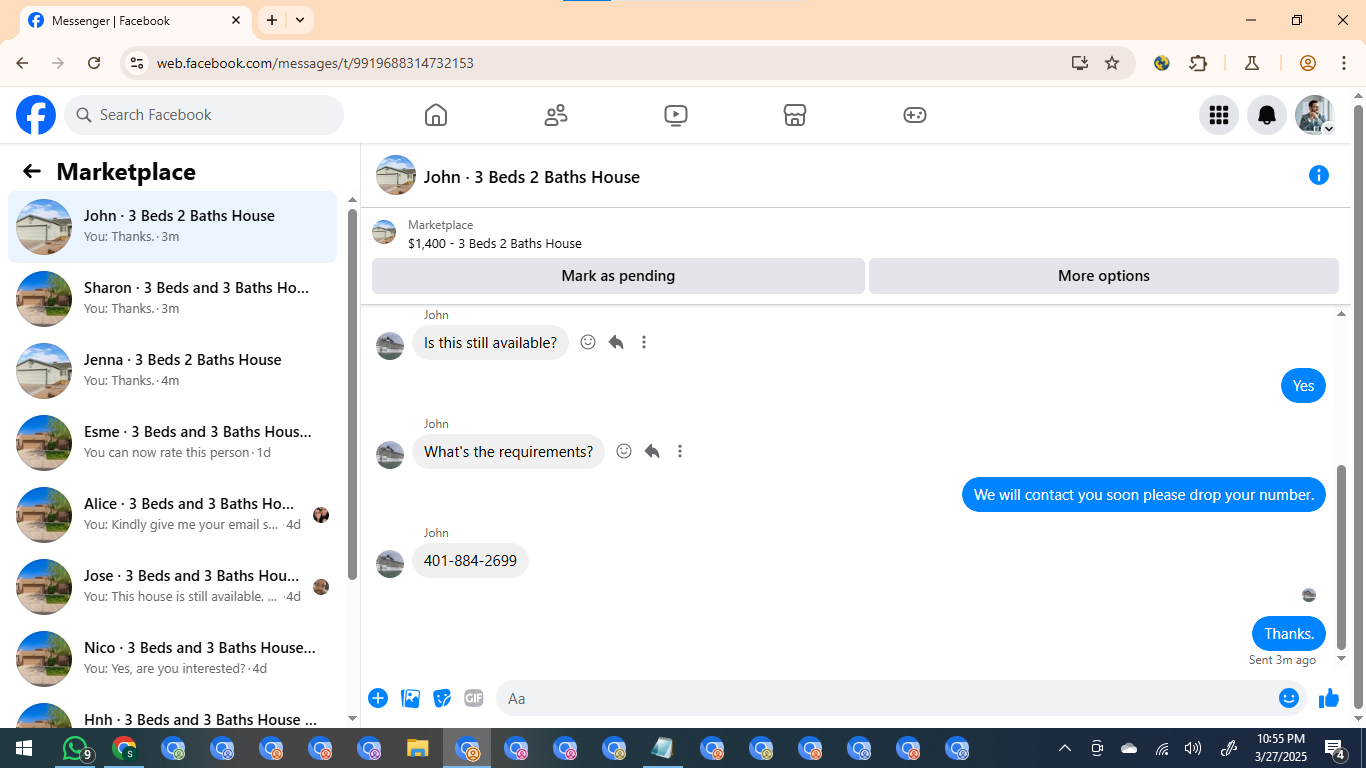
Task: Open more options for 'What's the requirements?' message
Action: point(680,451)
